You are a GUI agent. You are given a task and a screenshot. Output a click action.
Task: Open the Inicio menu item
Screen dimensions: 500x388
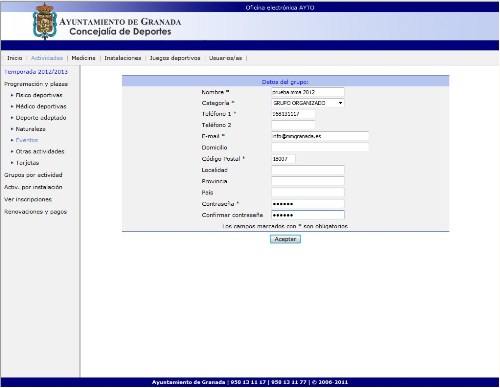[x=15, y=58]
